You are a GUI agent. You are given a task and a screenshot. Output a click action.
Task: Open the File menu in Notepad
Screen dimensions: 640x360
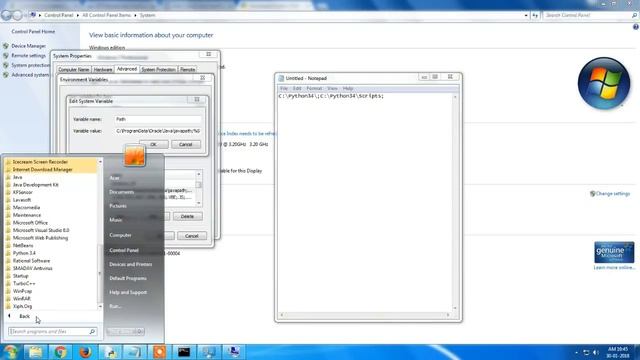(284, 89)
